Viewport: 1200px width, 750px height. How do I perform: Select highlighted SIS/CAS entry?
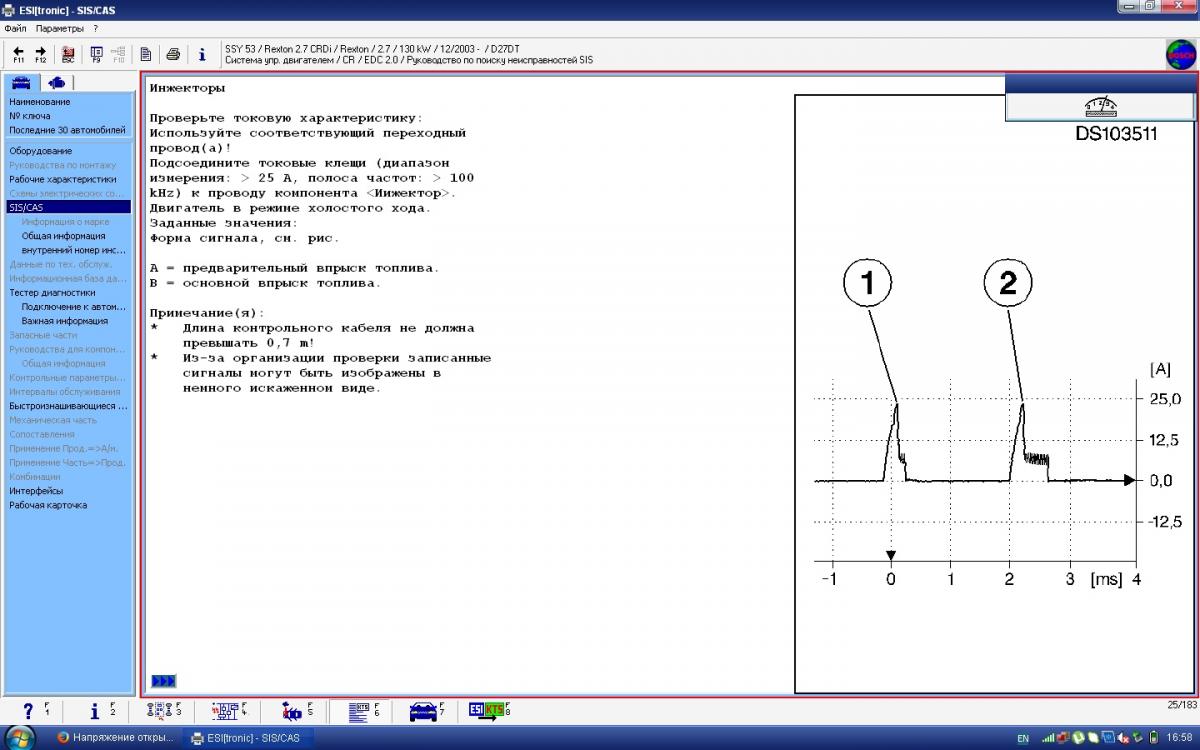pos(68,207)
